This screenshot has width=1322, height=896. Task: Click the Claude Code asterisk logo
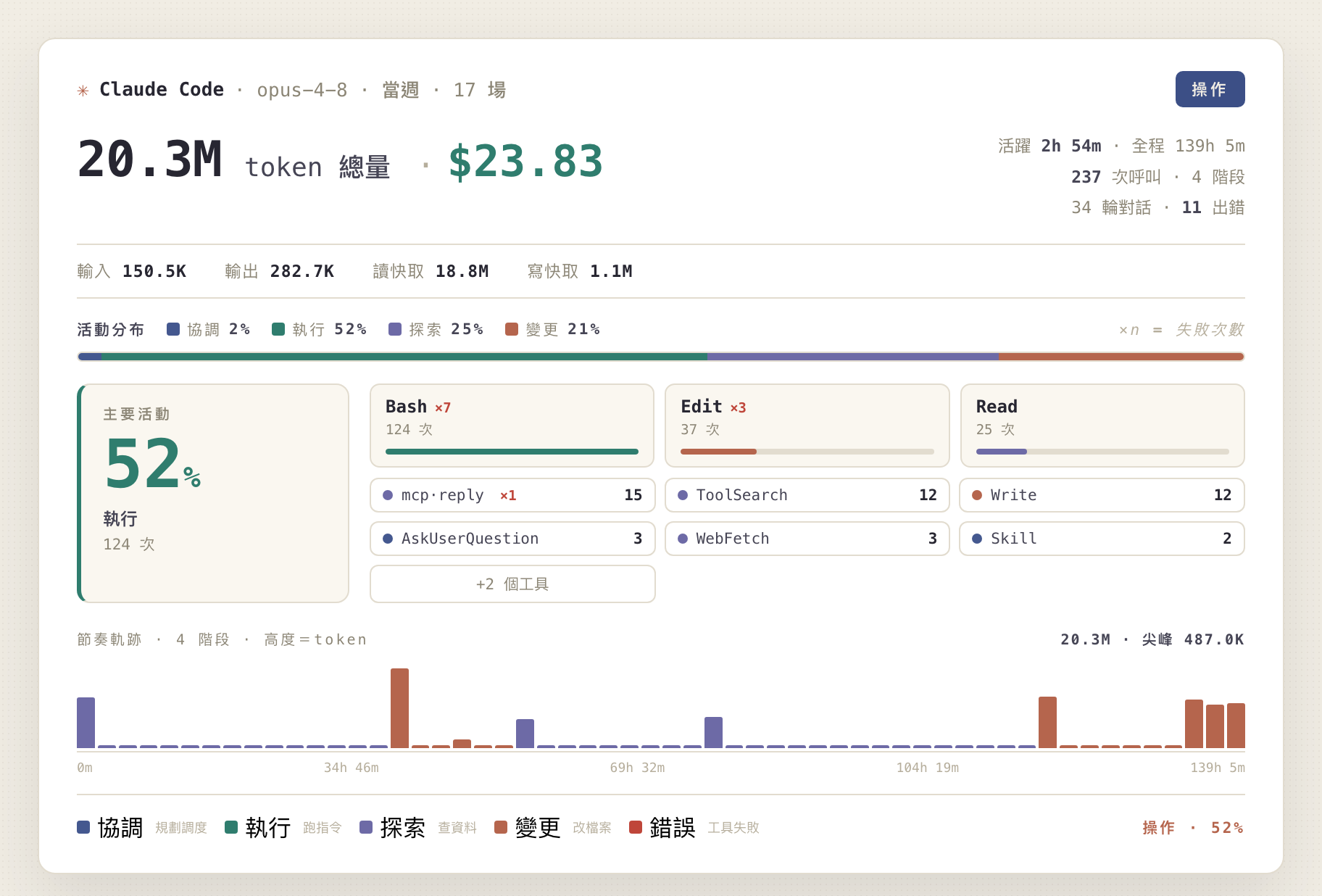[83, 91]
